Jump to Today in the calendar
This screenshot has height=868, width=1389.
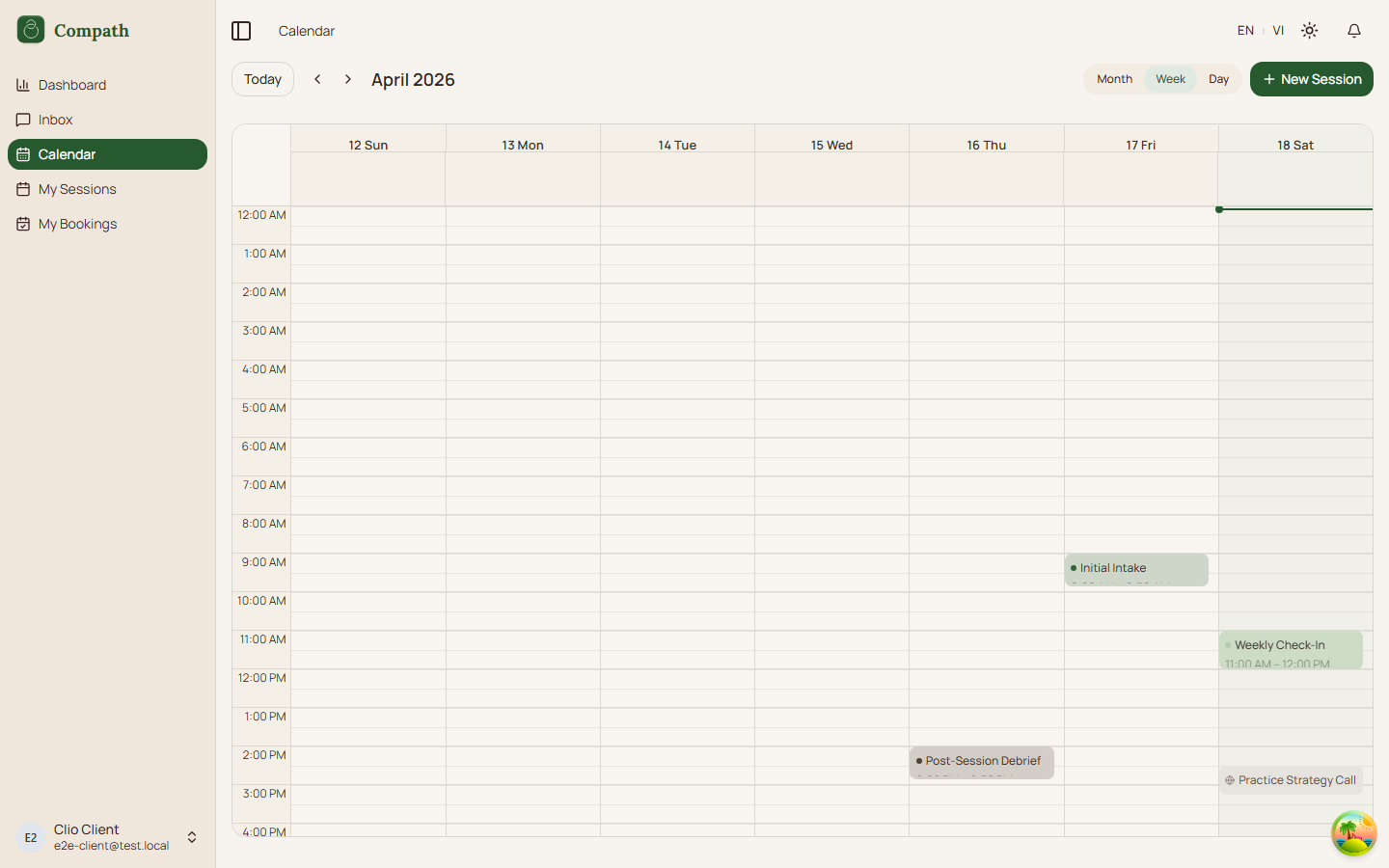[262, 79]
